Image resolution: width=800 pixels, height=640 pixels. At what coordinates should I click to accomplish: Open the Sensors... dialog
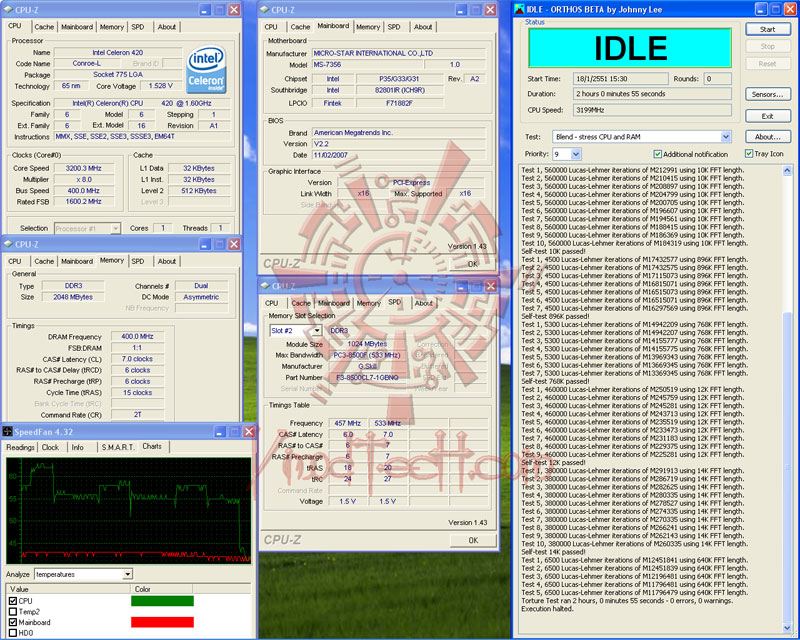click(x=767, y=94)
